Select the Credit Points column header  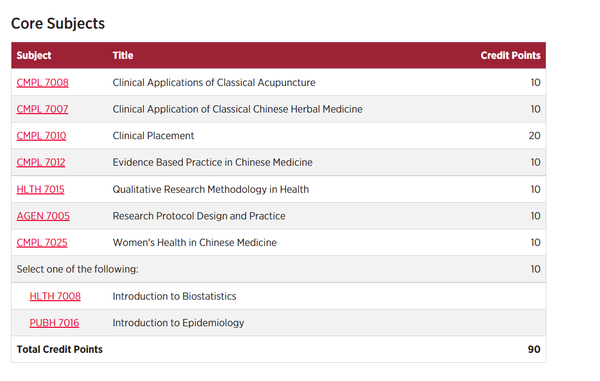pos(510,55)
